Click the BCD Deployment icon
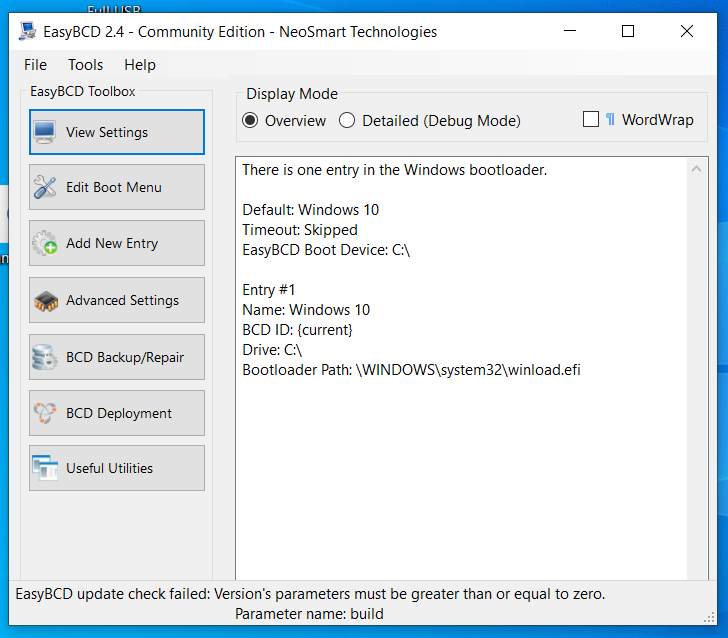The image size is (728, 638). pyautogui.click(x=45, y=413)
